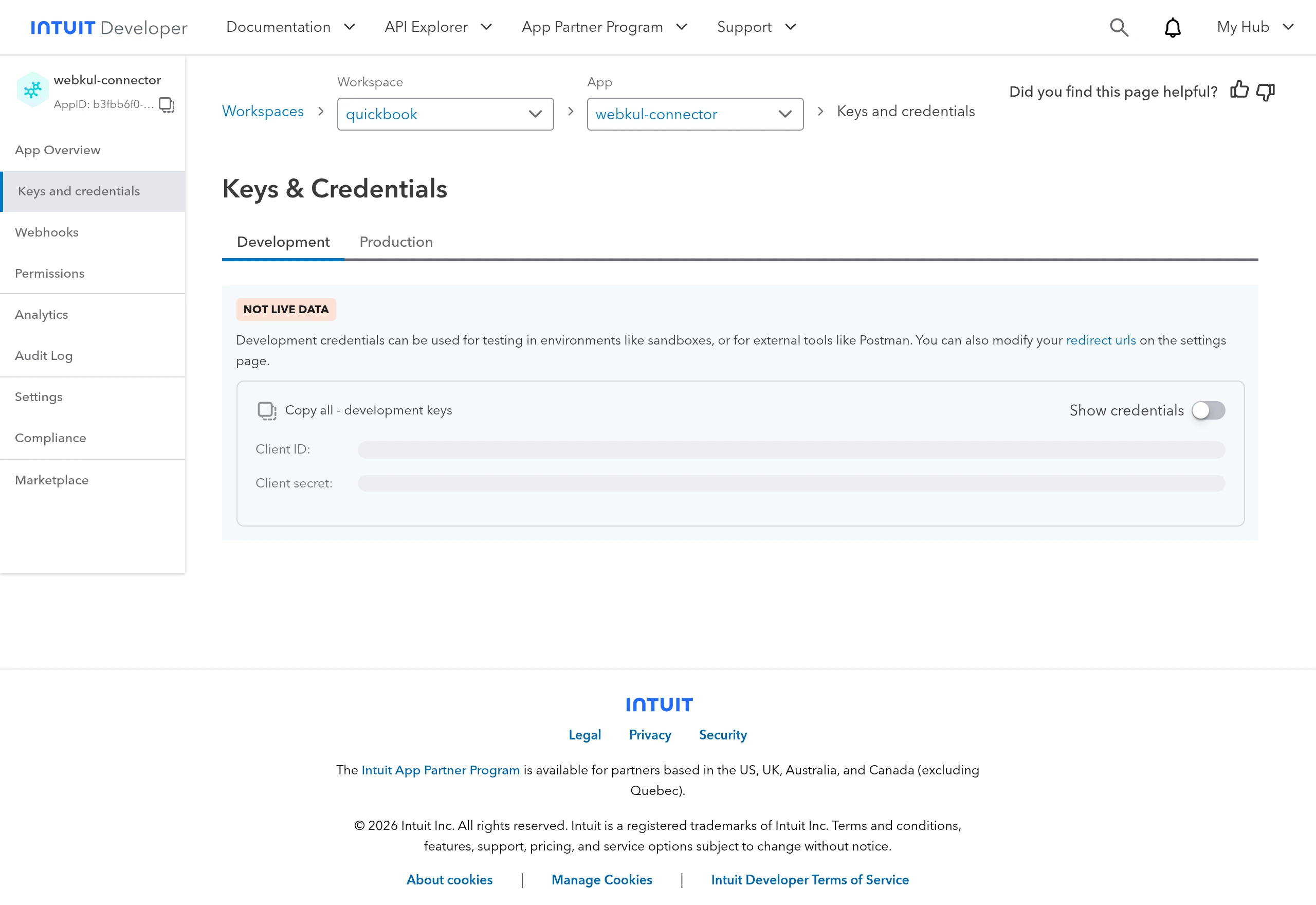This screenshot has height=905, width=1316.
Task: Expand the Documentation menu
Action: point(291,27)
